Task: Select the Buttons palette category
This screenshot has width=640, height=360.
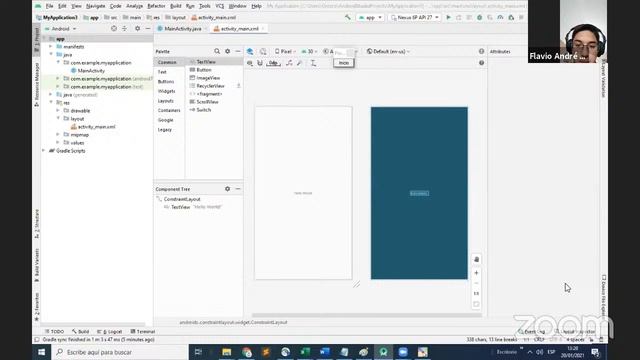Action: [x=166, y=82]
